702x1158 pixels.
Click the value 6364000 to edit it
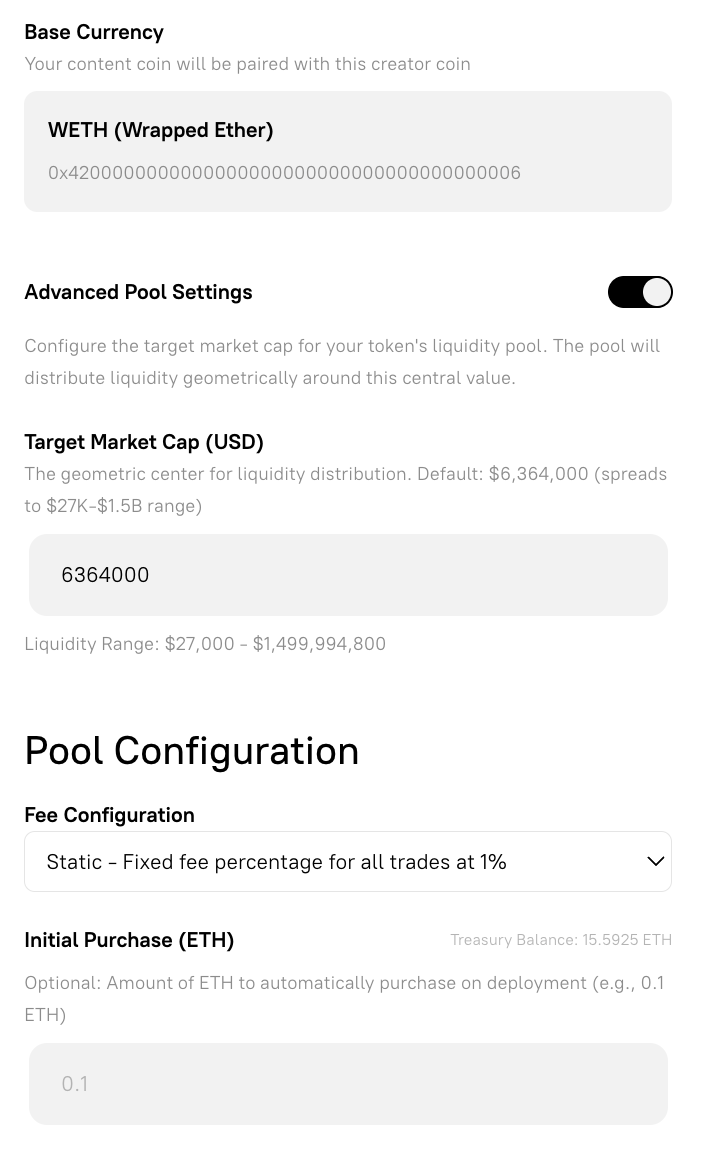105,575
